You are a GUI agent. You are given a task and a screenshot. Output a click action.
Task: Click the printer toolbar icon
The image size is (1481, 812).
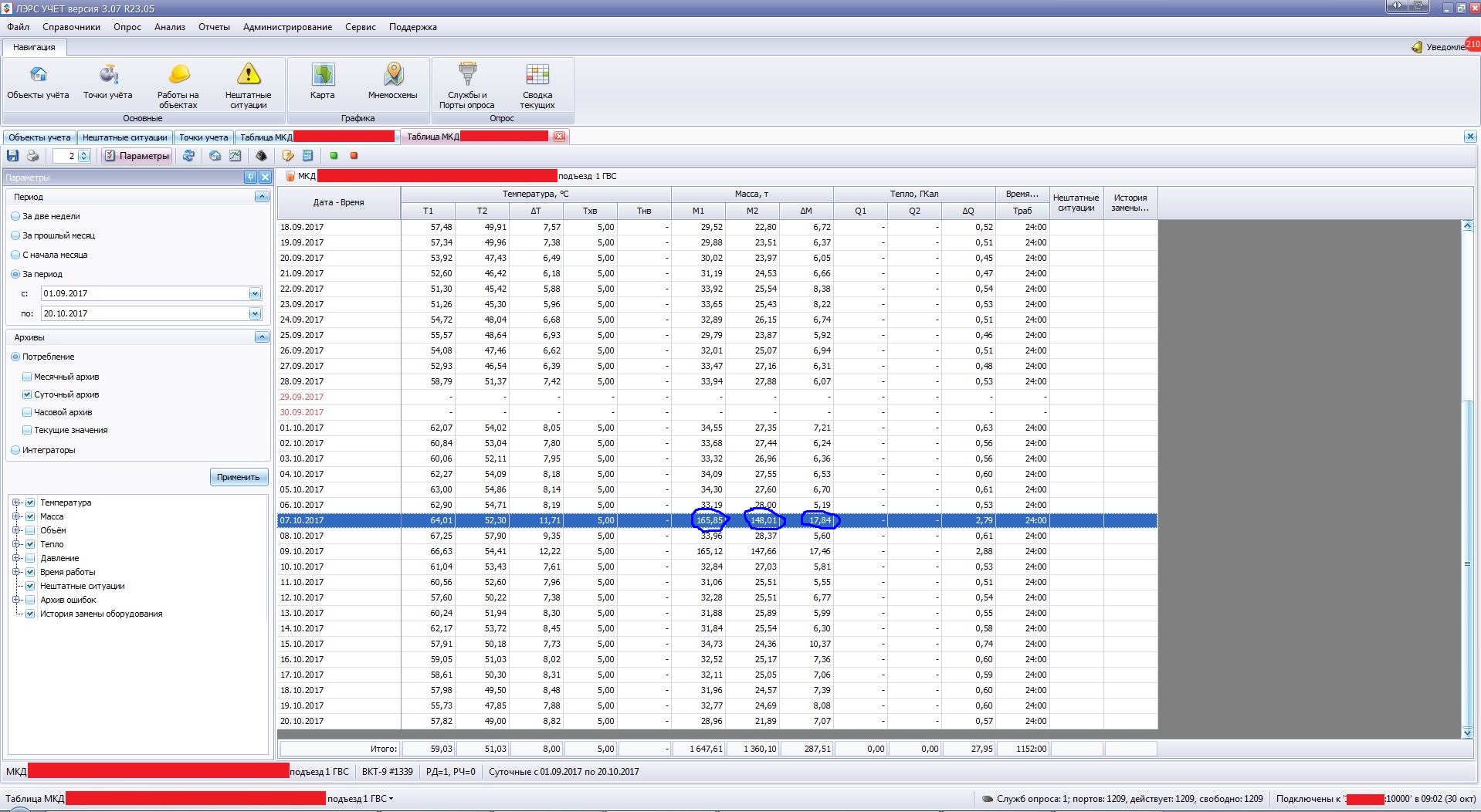32,156
